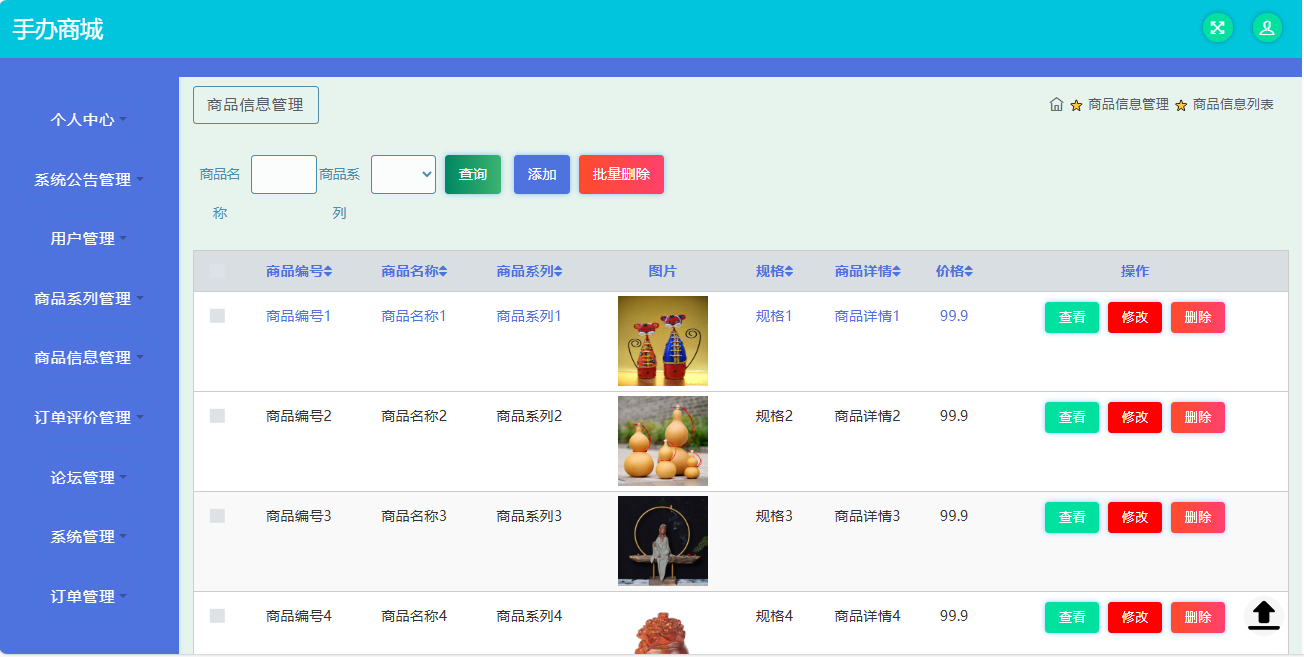Sort by 规格 column arrow
The width and height of the screenshot is (1304, 657).
click(x=789, y=271)
